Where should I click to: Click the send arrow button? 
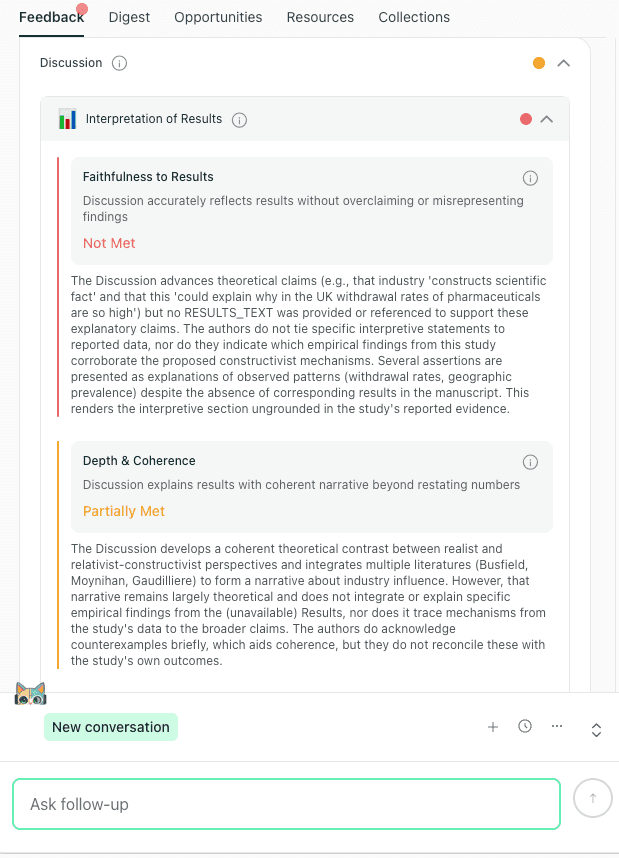[x=592, y=798]
